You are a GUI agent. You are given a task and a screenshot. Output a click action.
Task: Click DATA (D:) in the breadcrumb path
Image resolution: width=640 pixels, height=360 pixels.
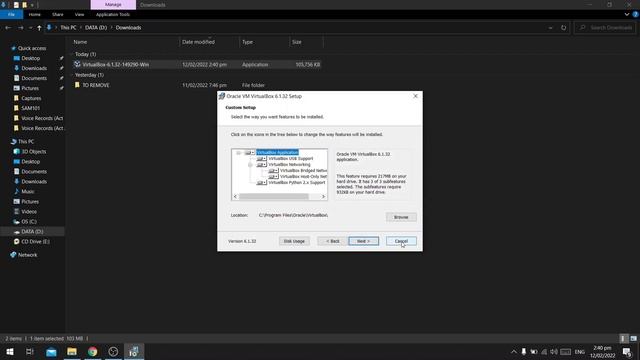point(96,28)
